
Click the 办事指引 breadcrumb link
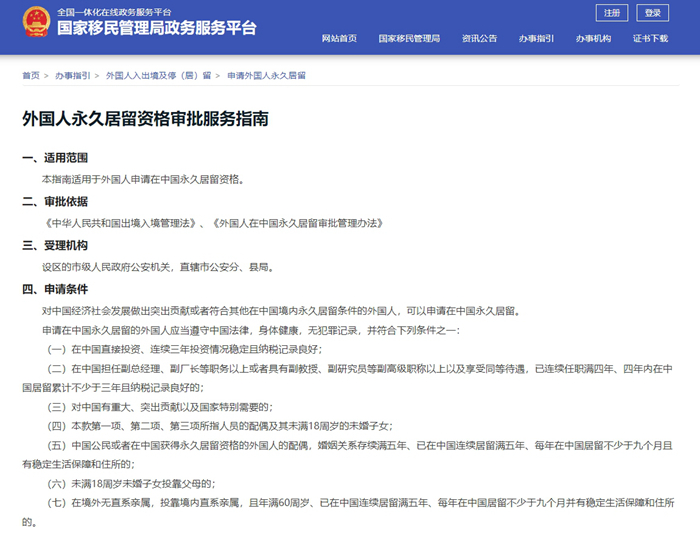click(x=72, y=75)
